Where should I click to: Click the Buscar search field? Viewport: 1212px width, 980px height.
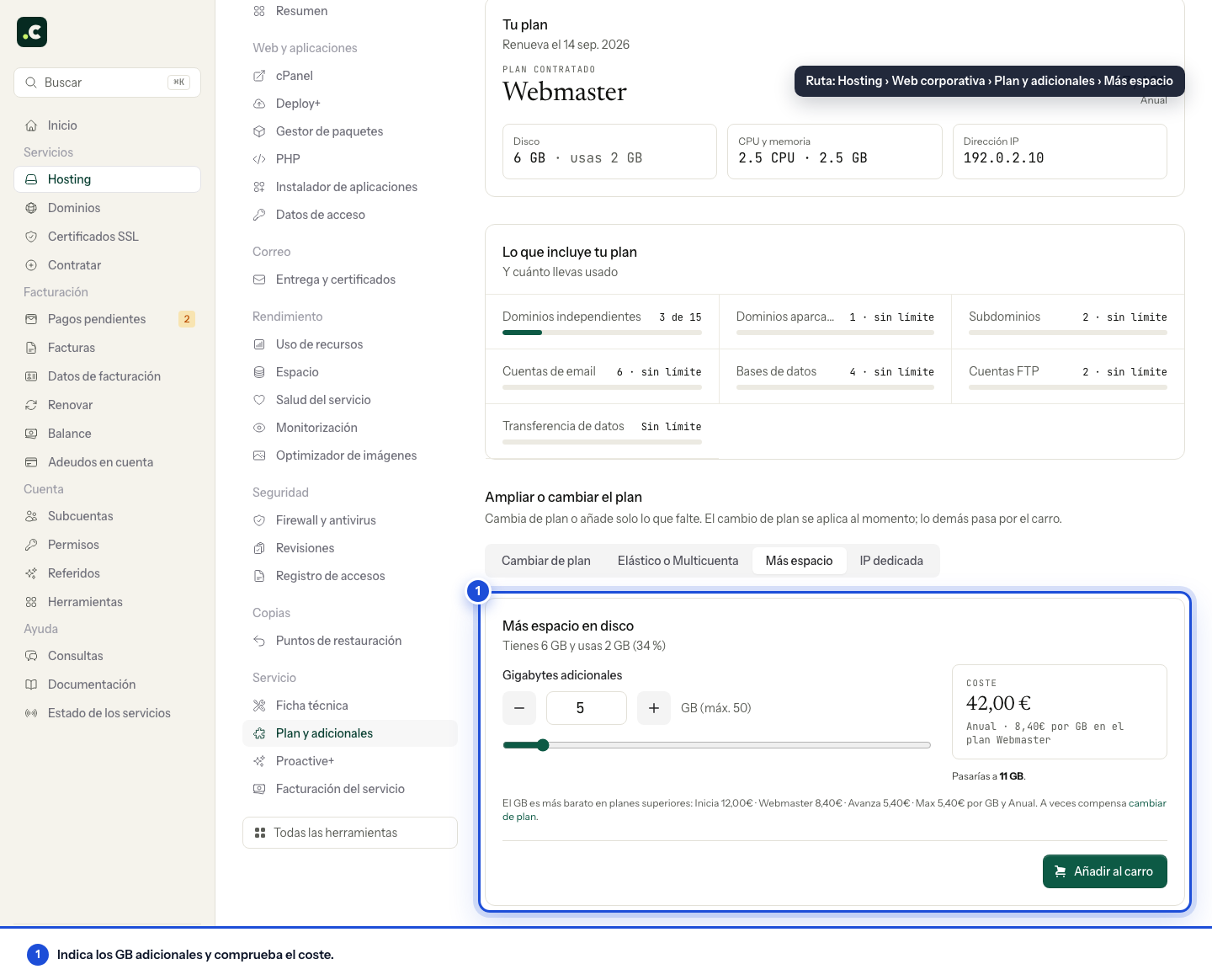coord(107,83)
